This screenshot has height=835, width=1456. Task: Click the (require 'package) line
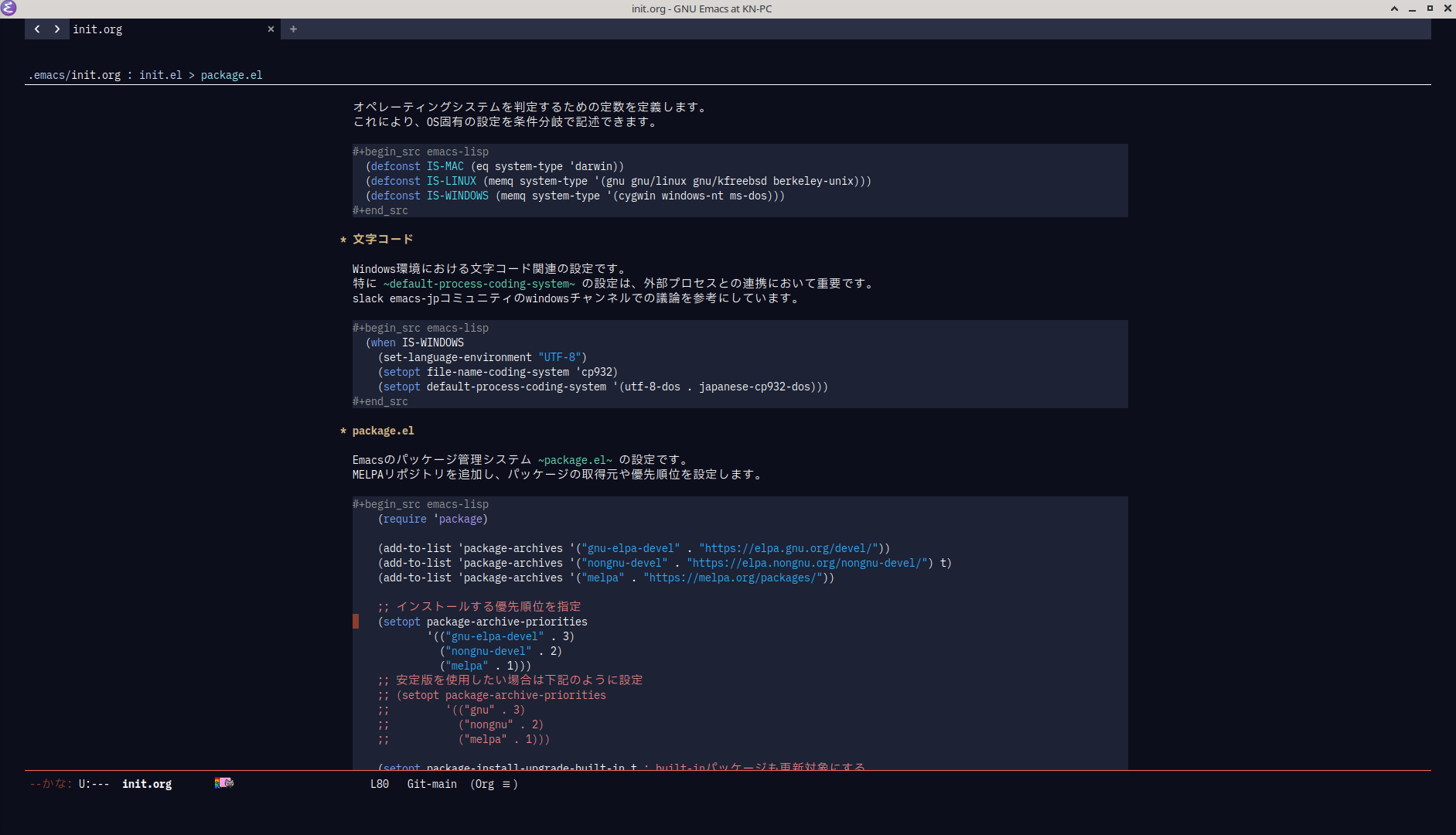tap(433, 520)
